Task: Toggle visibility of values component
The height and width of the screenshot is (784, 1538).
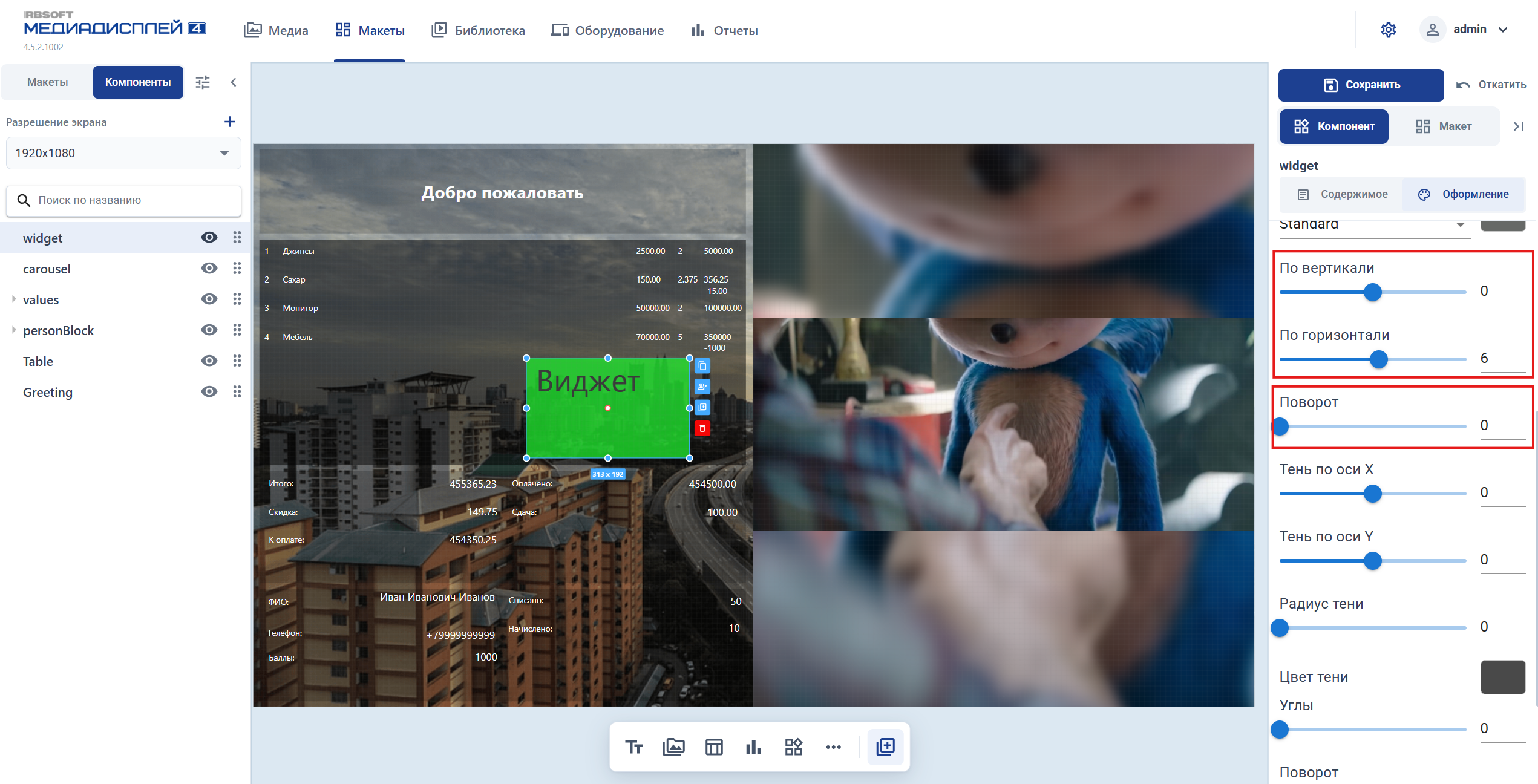Action: pyautogui.click(x=209, y=299)
